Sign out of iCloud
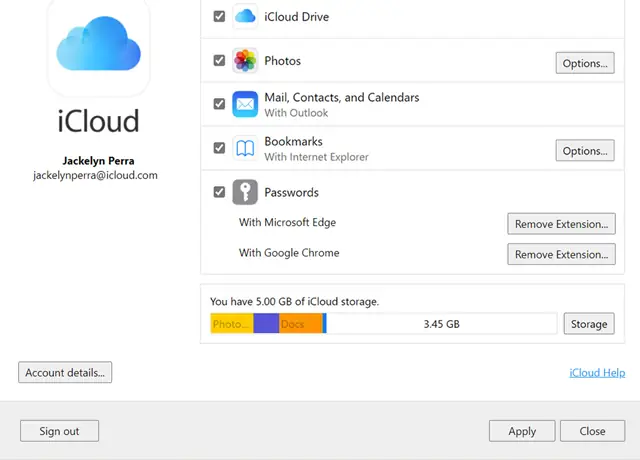The image size is (640, 460). (59, 431)
